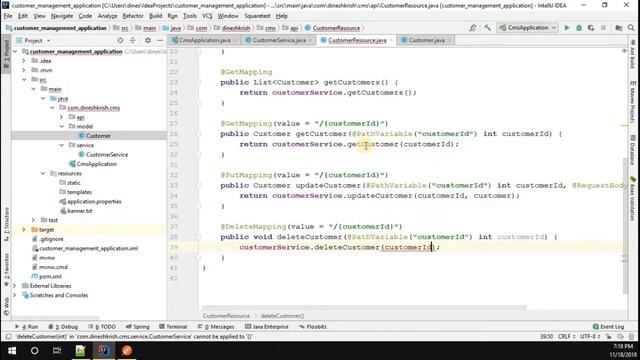
Task: Open the CmsApplication run configuration dropdown
Action: (527, 28)
